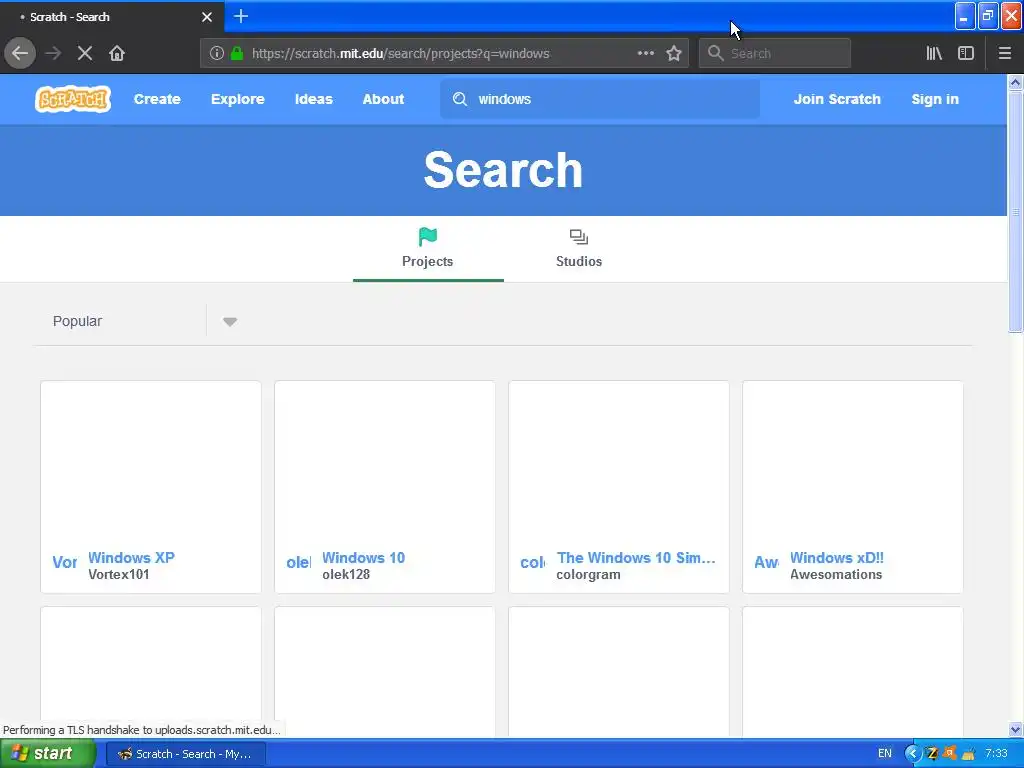Click the scrollbar down arrow
The width and height of the screenshot is (1024, 768).
(1015, 729)
